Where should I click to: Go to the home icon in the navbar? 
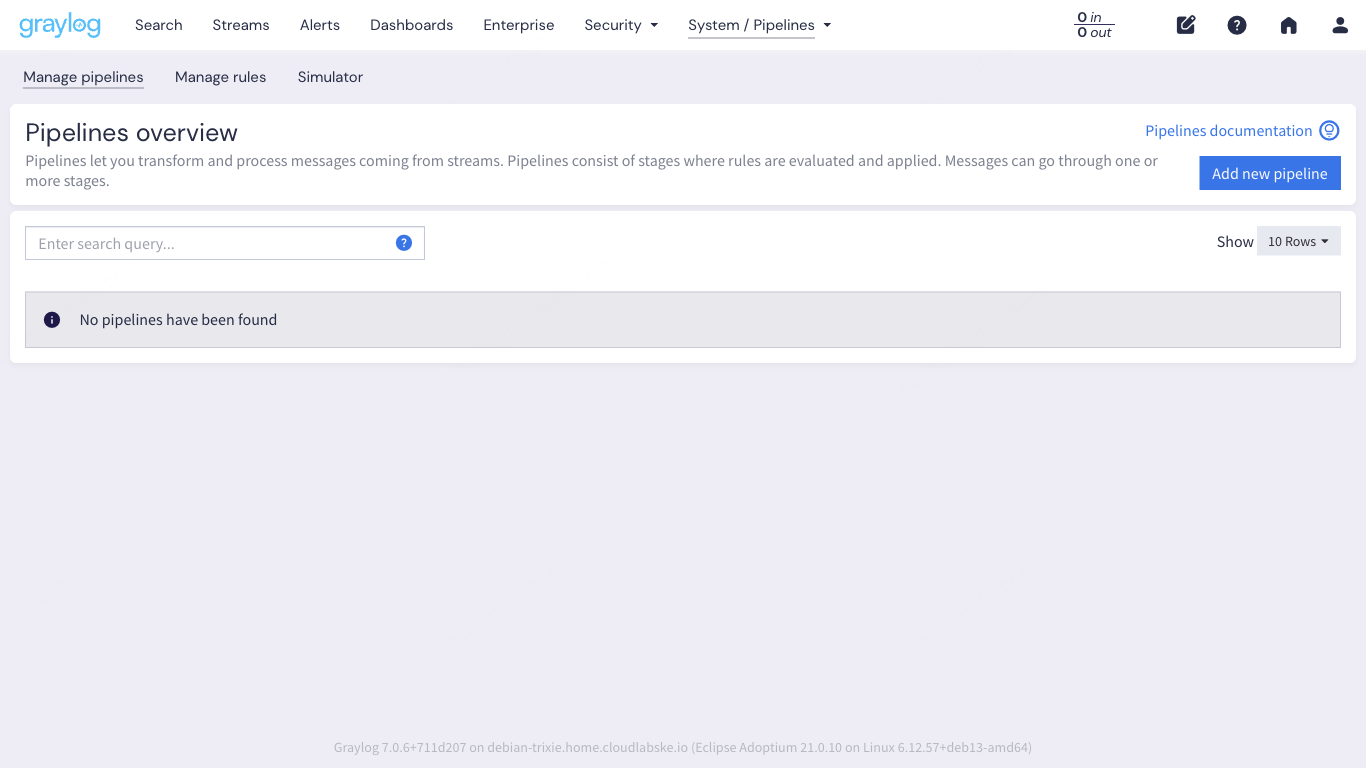coord(1288,25)
